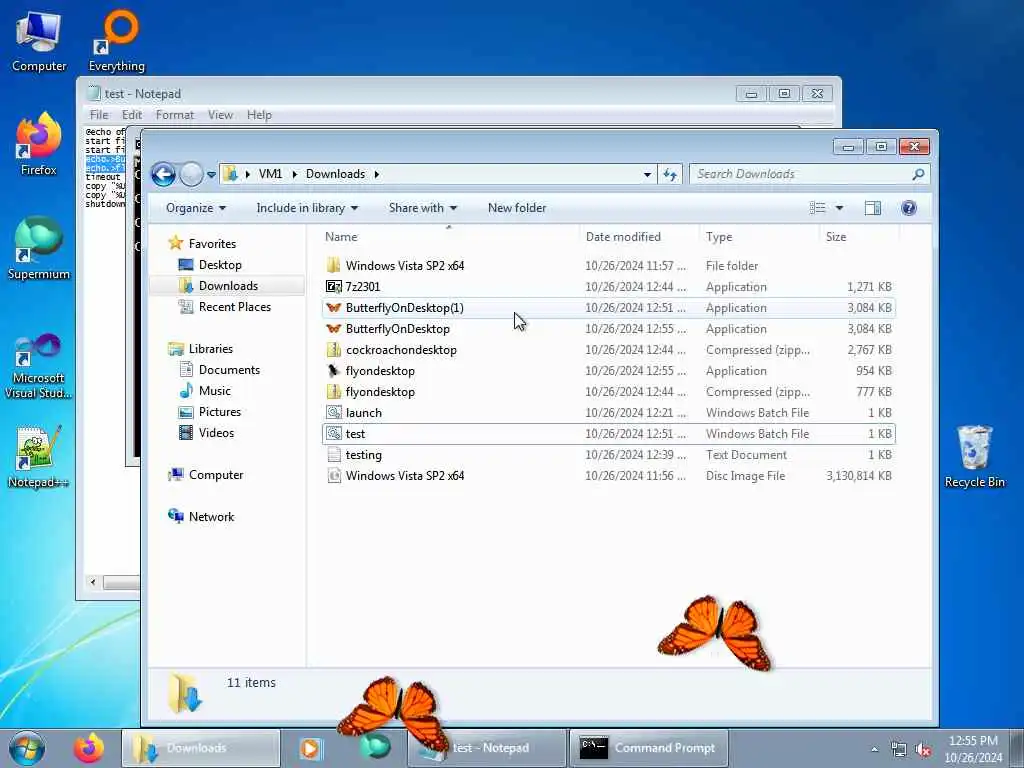The image size is (1024, 768).
Task: Expand breadcrumb arrow after Downloads
Action: [377, 174]
